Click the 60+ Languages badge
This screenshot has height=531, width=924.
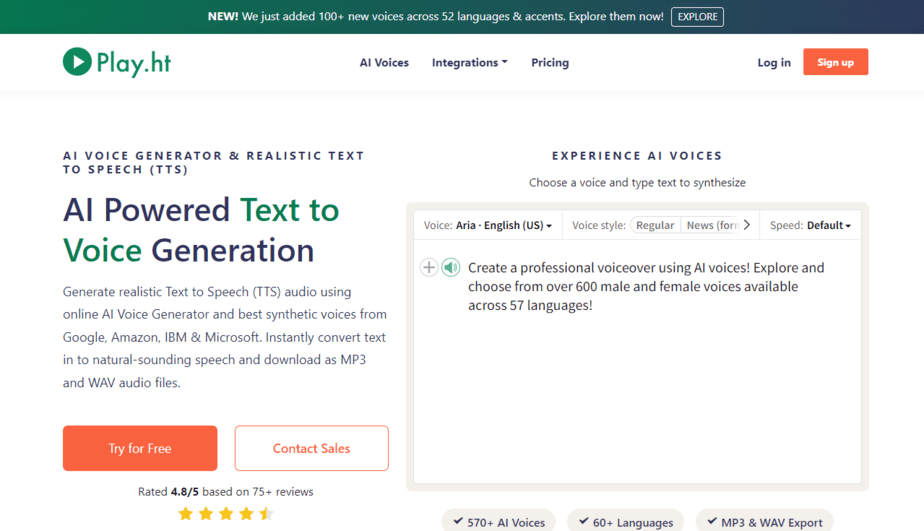click(625, 522)
